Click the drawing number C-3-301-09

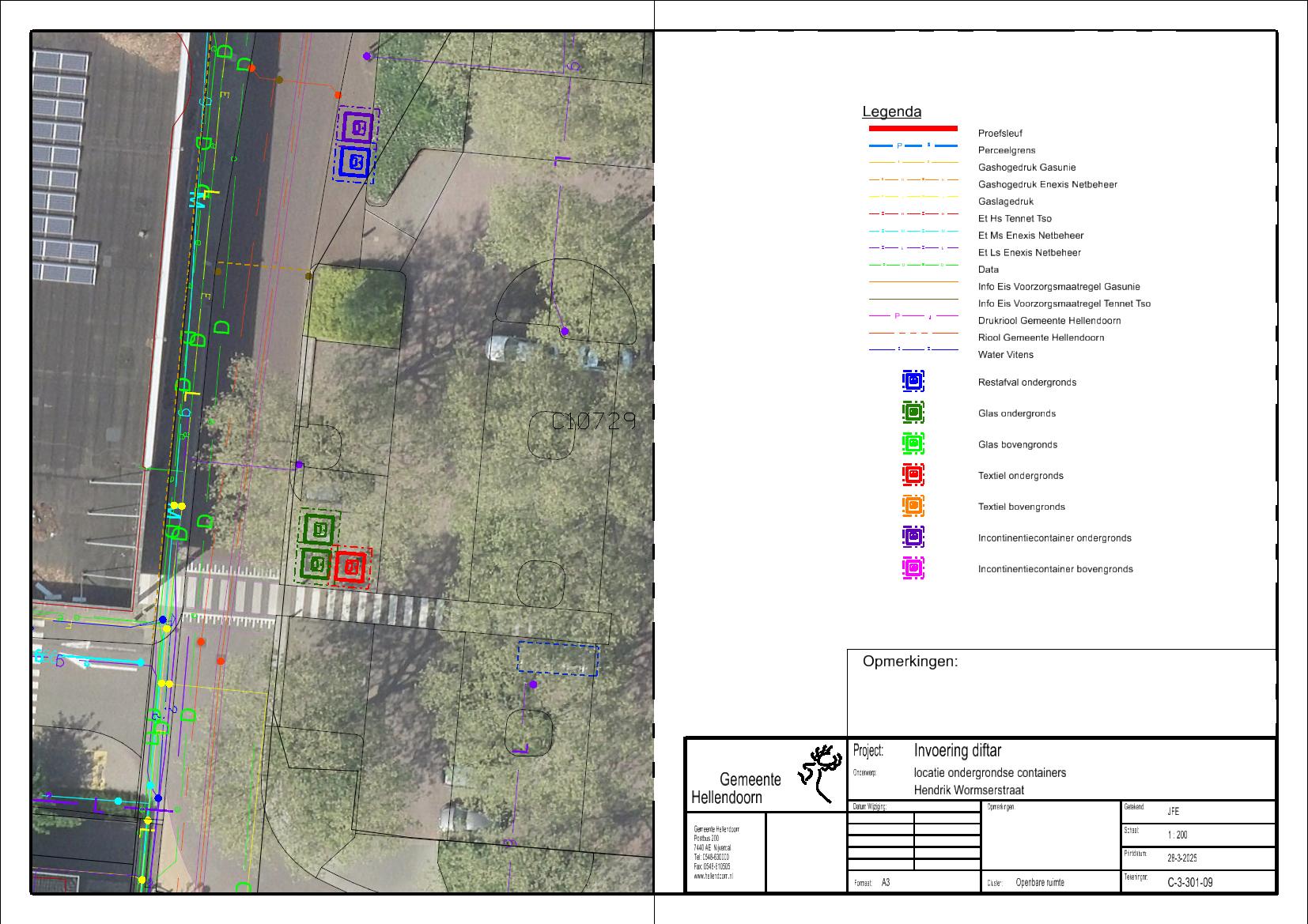pyautogui.click(x=1189, y=882)
